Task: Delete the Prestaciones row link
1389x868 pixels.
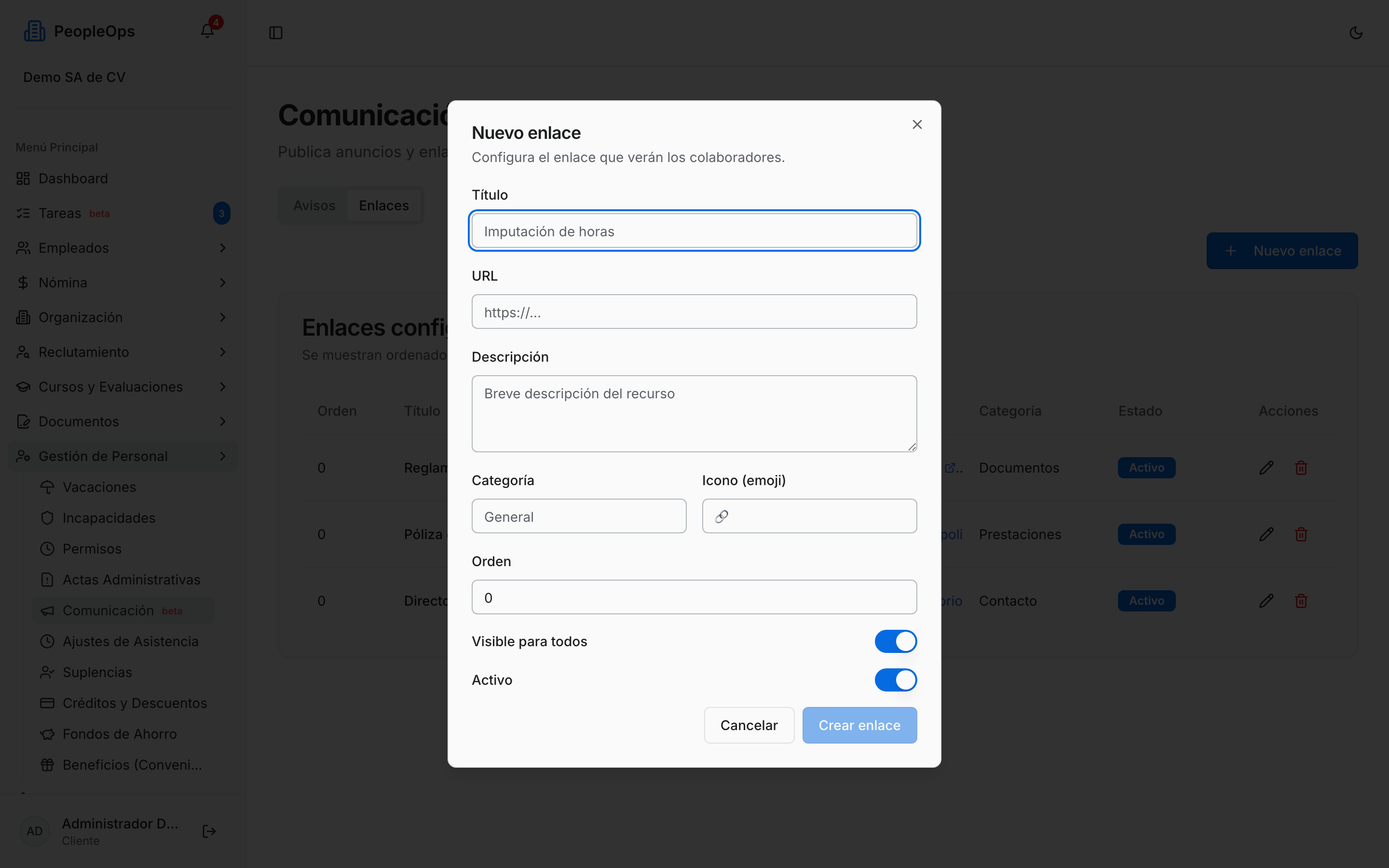Action: click(1301, 534)
